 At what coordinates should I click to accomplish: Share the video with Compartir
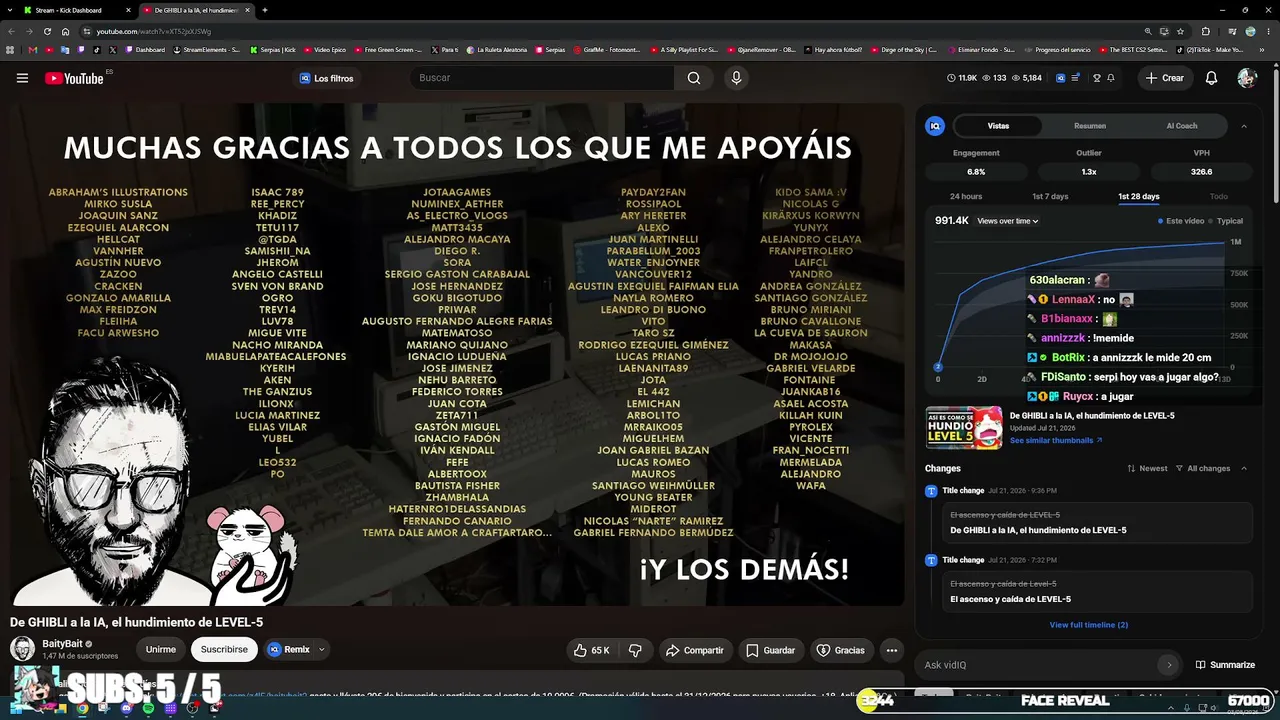pyautogui.click(x=694, y=650)
